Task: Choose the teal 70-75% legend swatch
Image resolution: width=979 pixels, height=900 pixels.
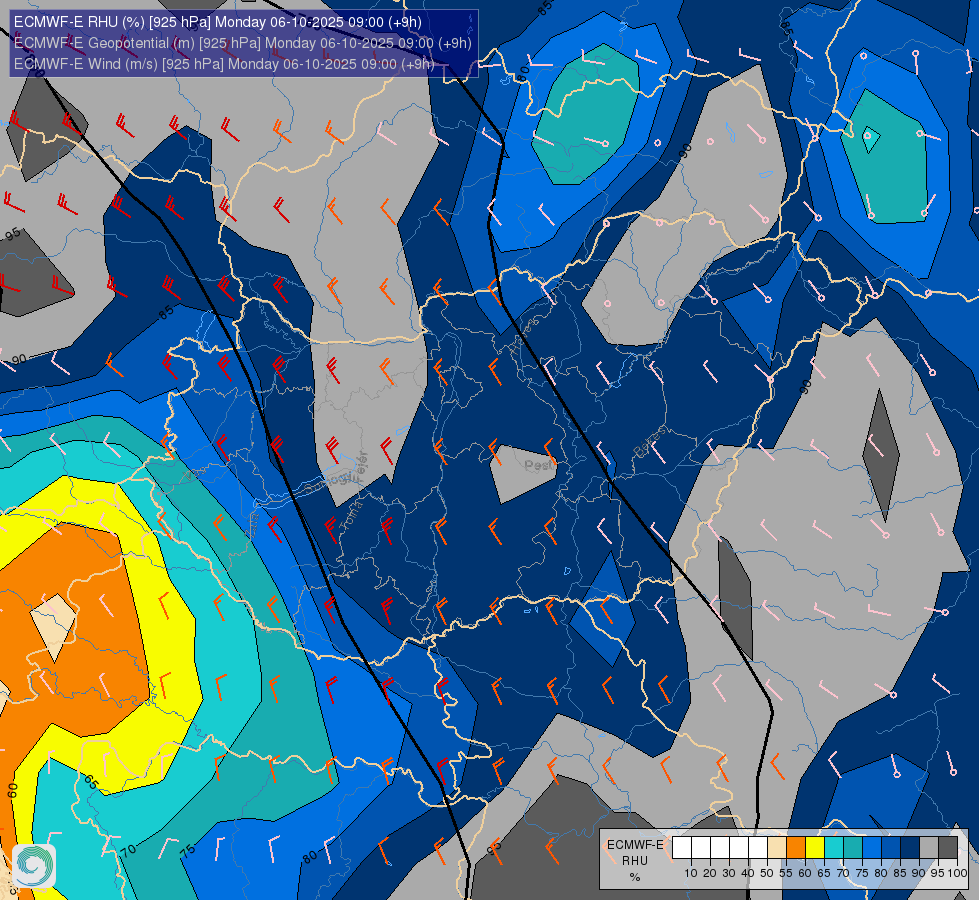Action: tap(853, 848)
